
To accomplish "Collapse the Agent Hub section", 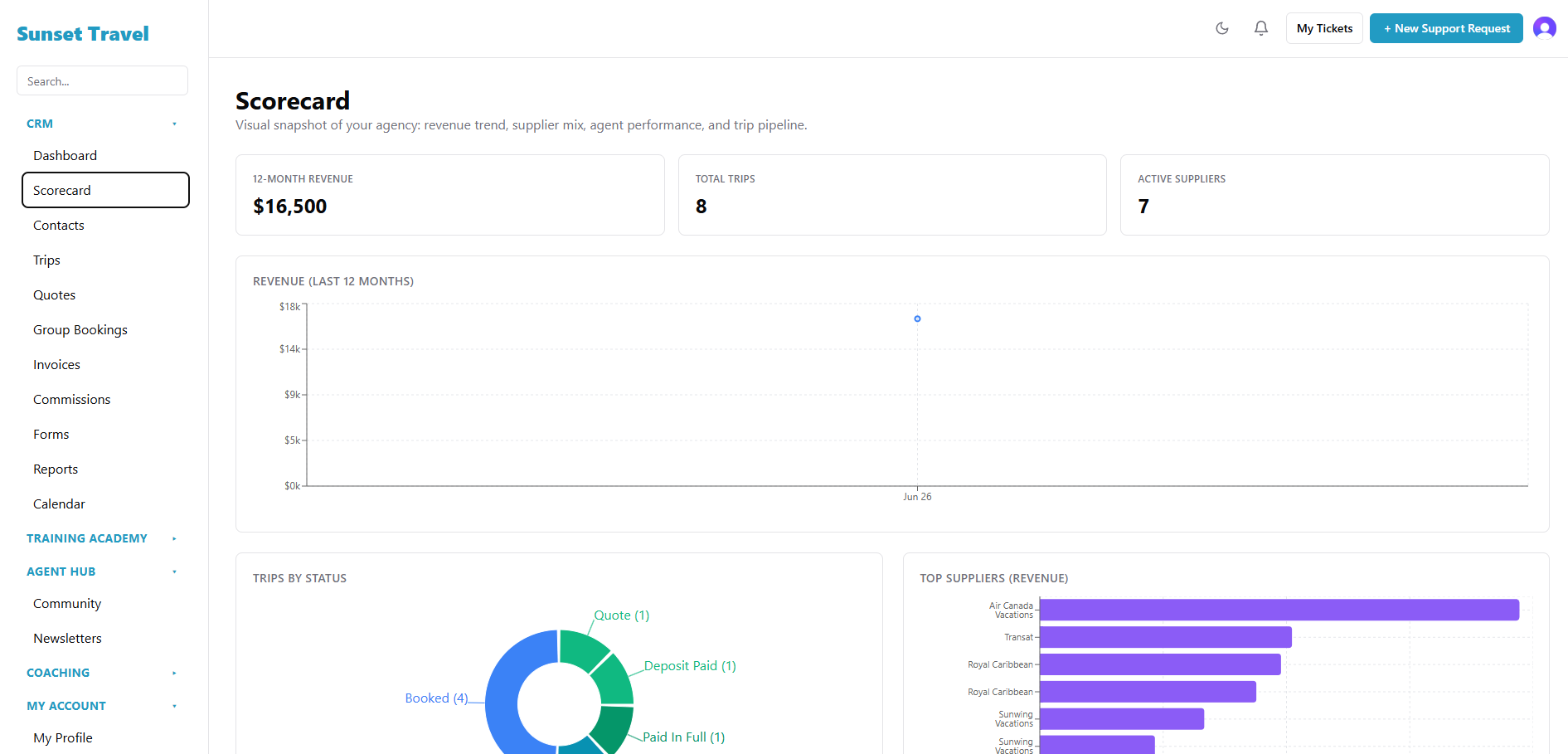I will 102,572.
